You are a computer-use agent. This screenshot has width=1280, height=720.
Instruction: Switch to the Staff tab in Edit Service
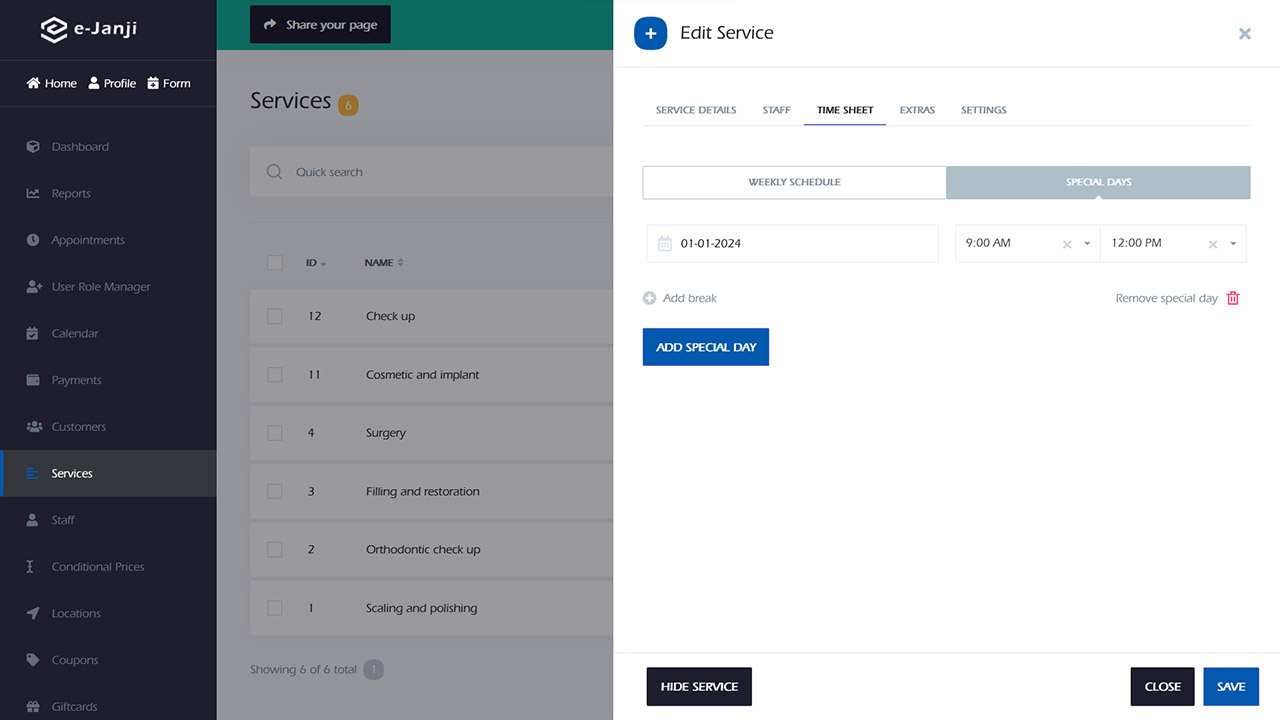point(777,110)
